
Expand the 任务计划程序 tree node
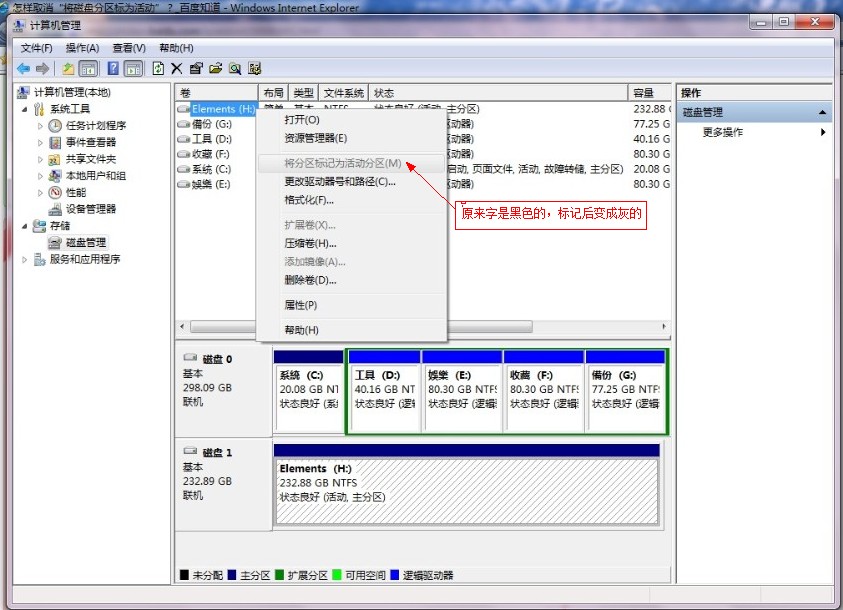[x=41, y=126]
